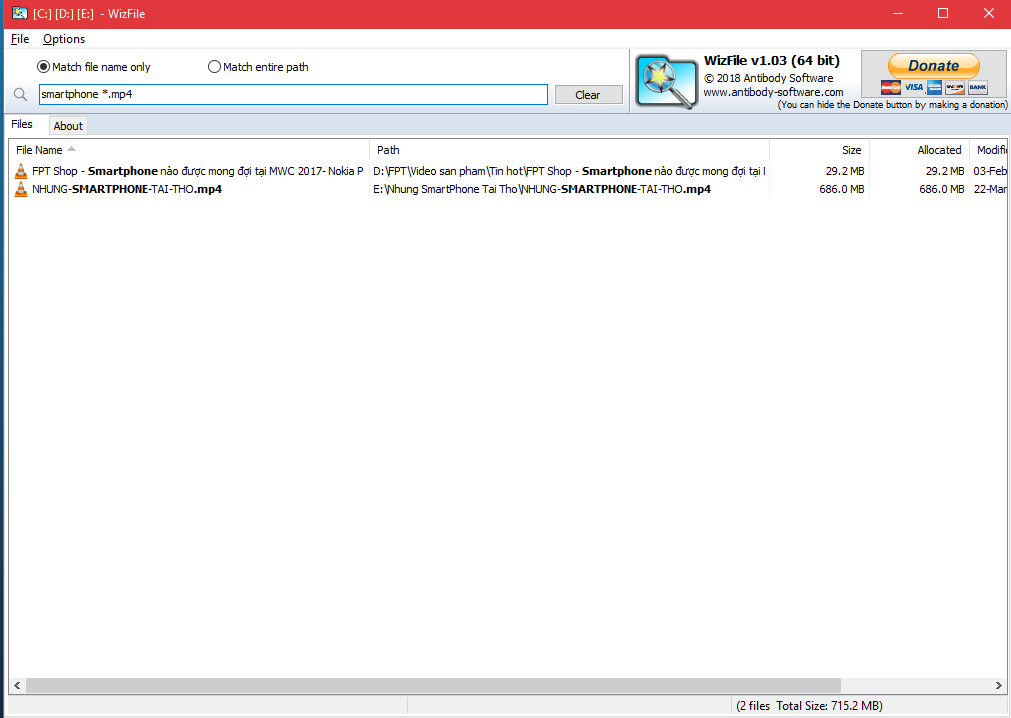Click the 22-Mar modified date
Image resolution: width=1011 pixels, height=718 pixels.
(x=990, y=189)
